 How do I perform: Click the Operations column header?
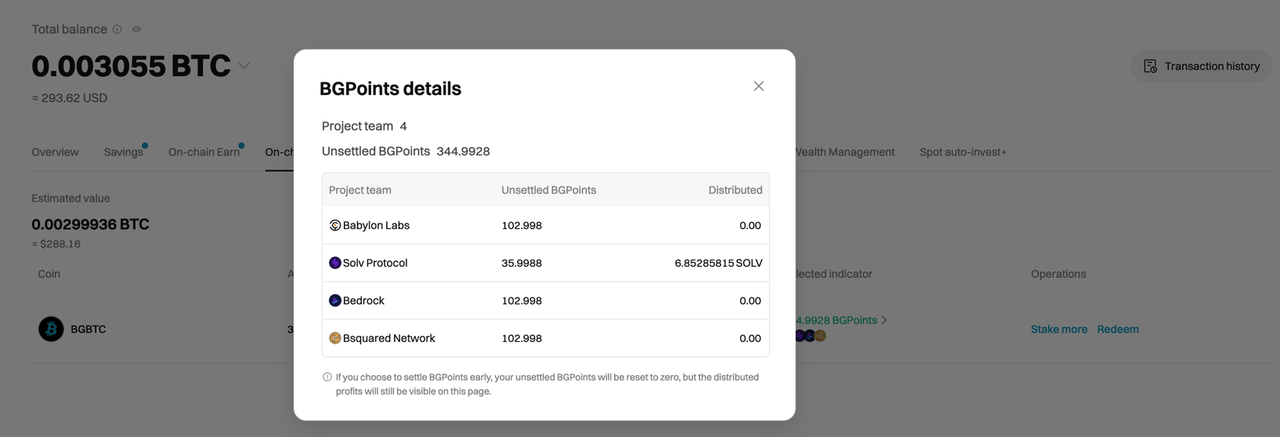(1058, 273)
